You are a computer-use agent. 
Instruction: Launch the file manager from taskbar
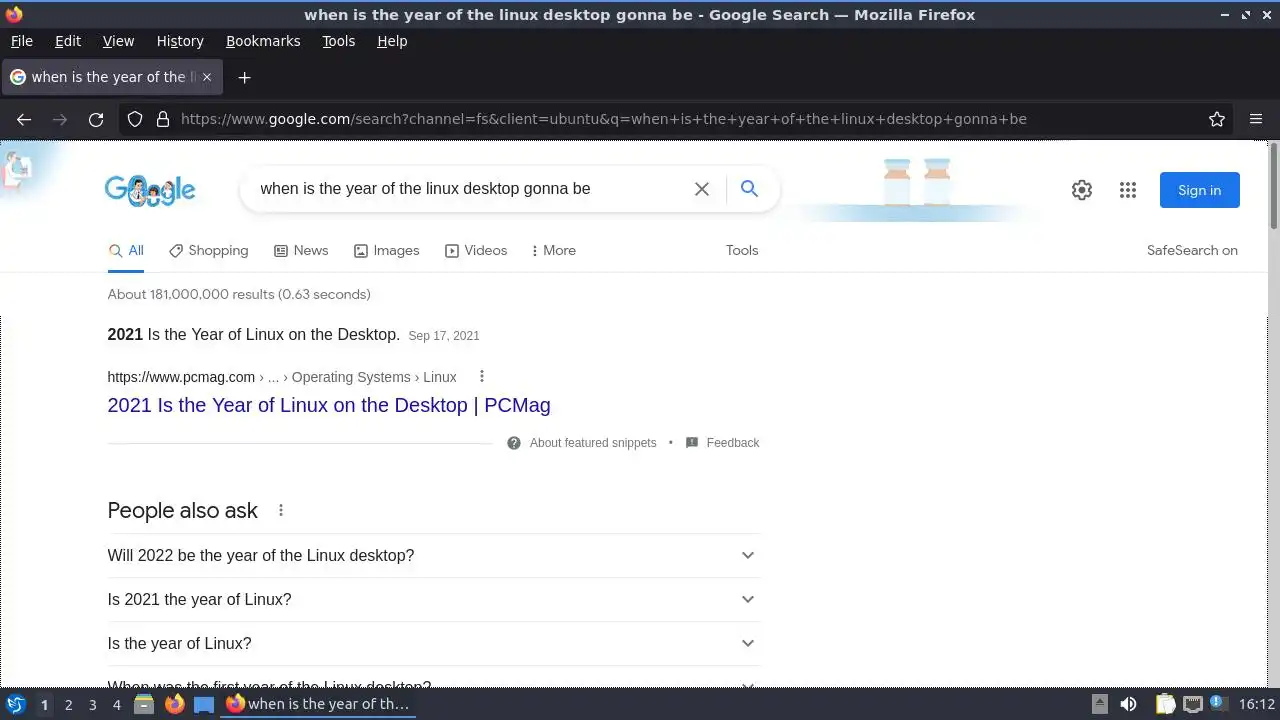click(144, 704)
